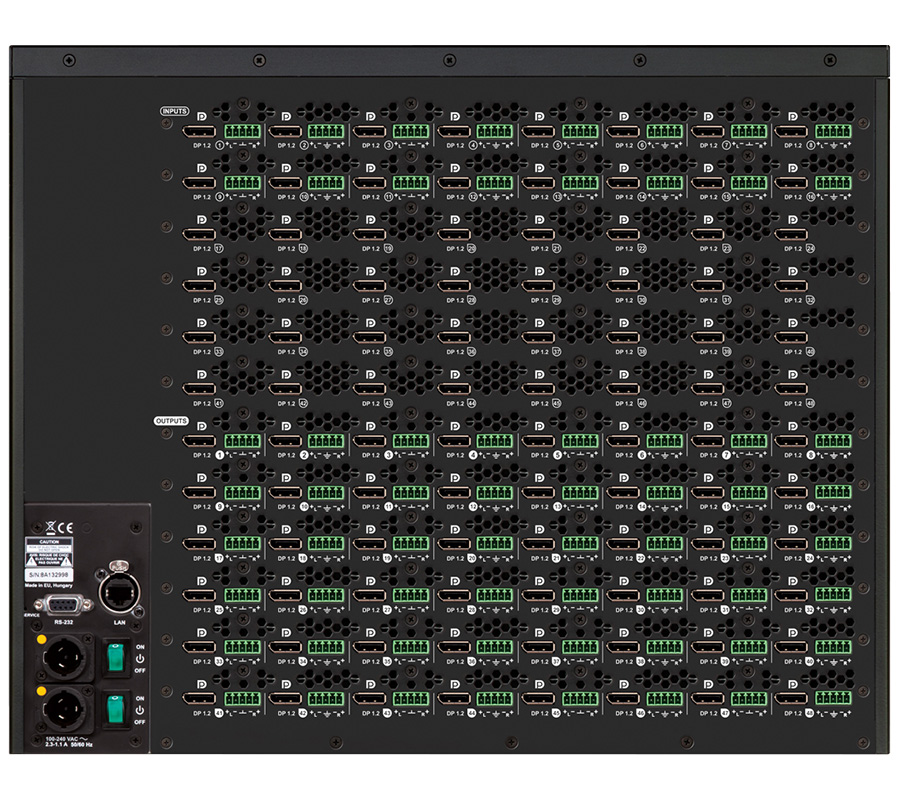Click the INPUTS section label
The height and width of the screenshot is (800, 900).
[174, 110]
